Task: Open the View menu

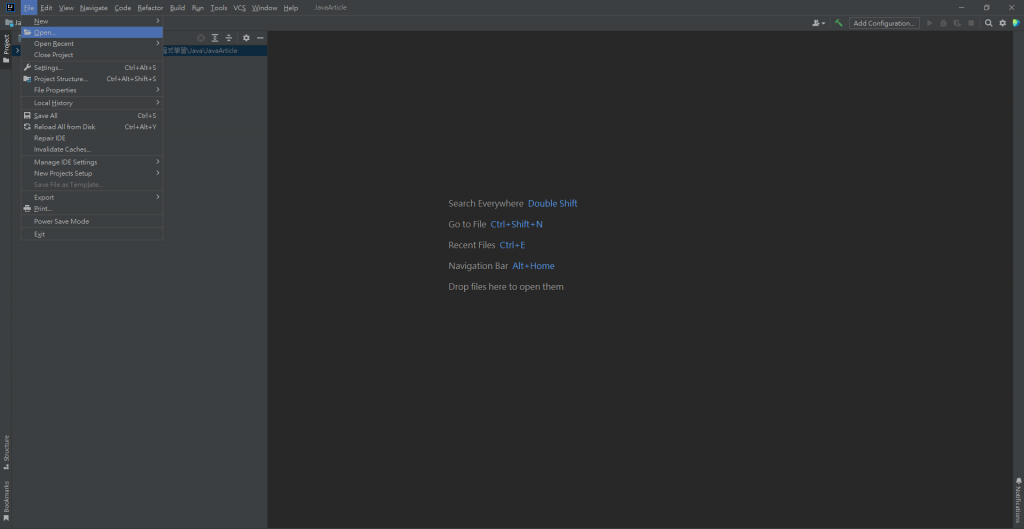Action: [66, 8]
